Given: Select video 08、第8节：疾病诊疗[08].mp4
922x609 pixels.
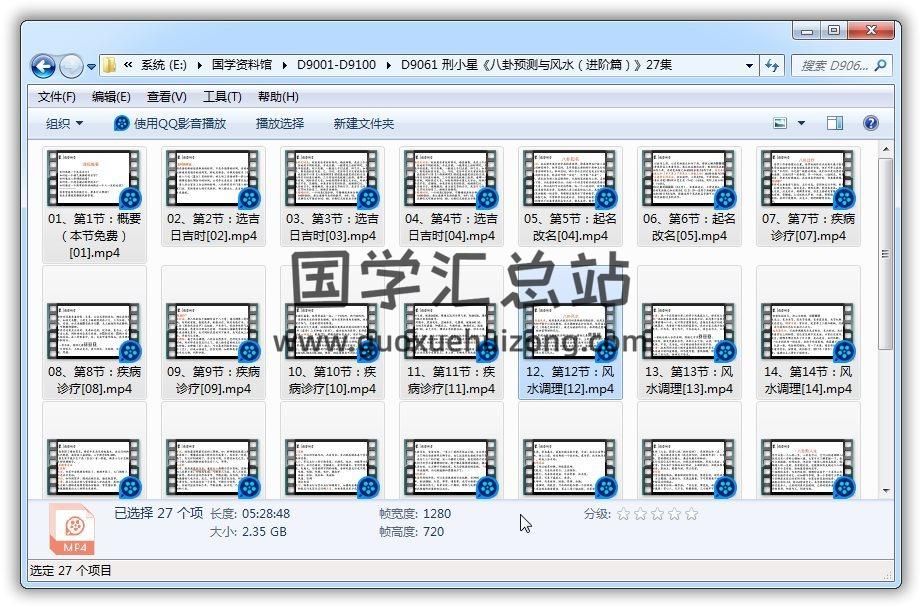Looking at the screenshot, I should [94, 332].
